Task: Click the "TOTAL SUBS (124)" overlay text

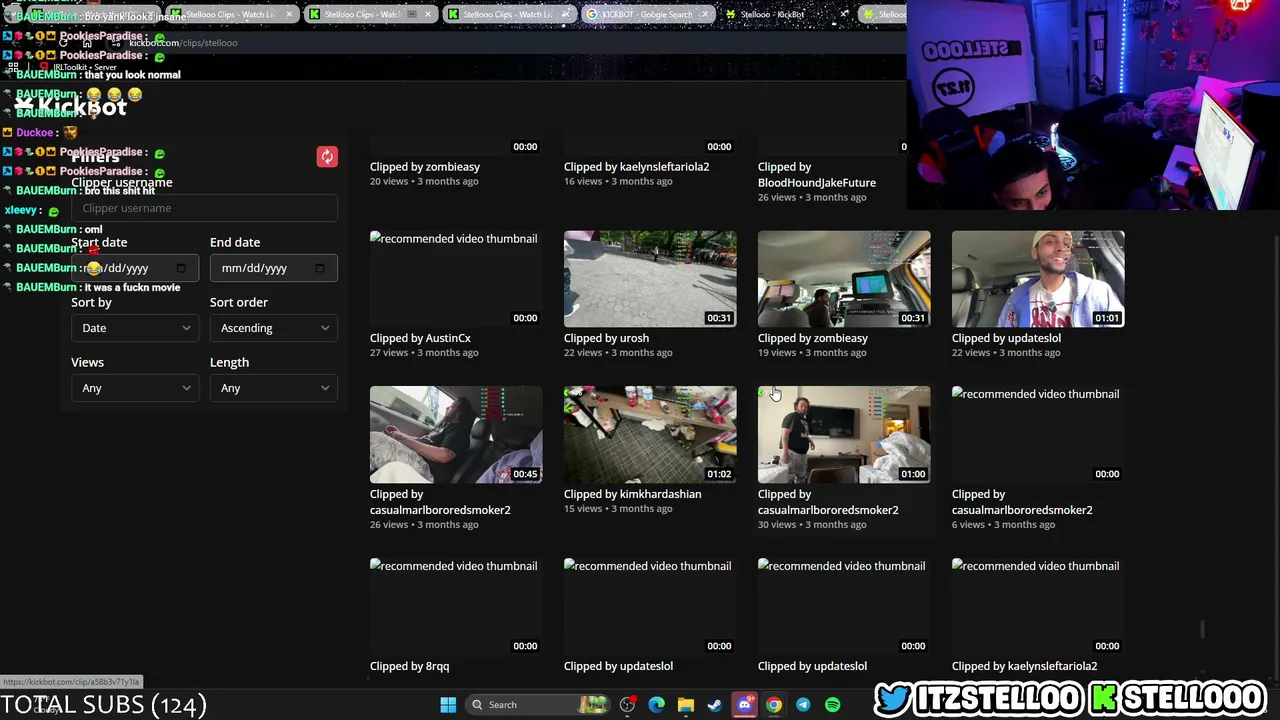Action: (x=103, y=705)
